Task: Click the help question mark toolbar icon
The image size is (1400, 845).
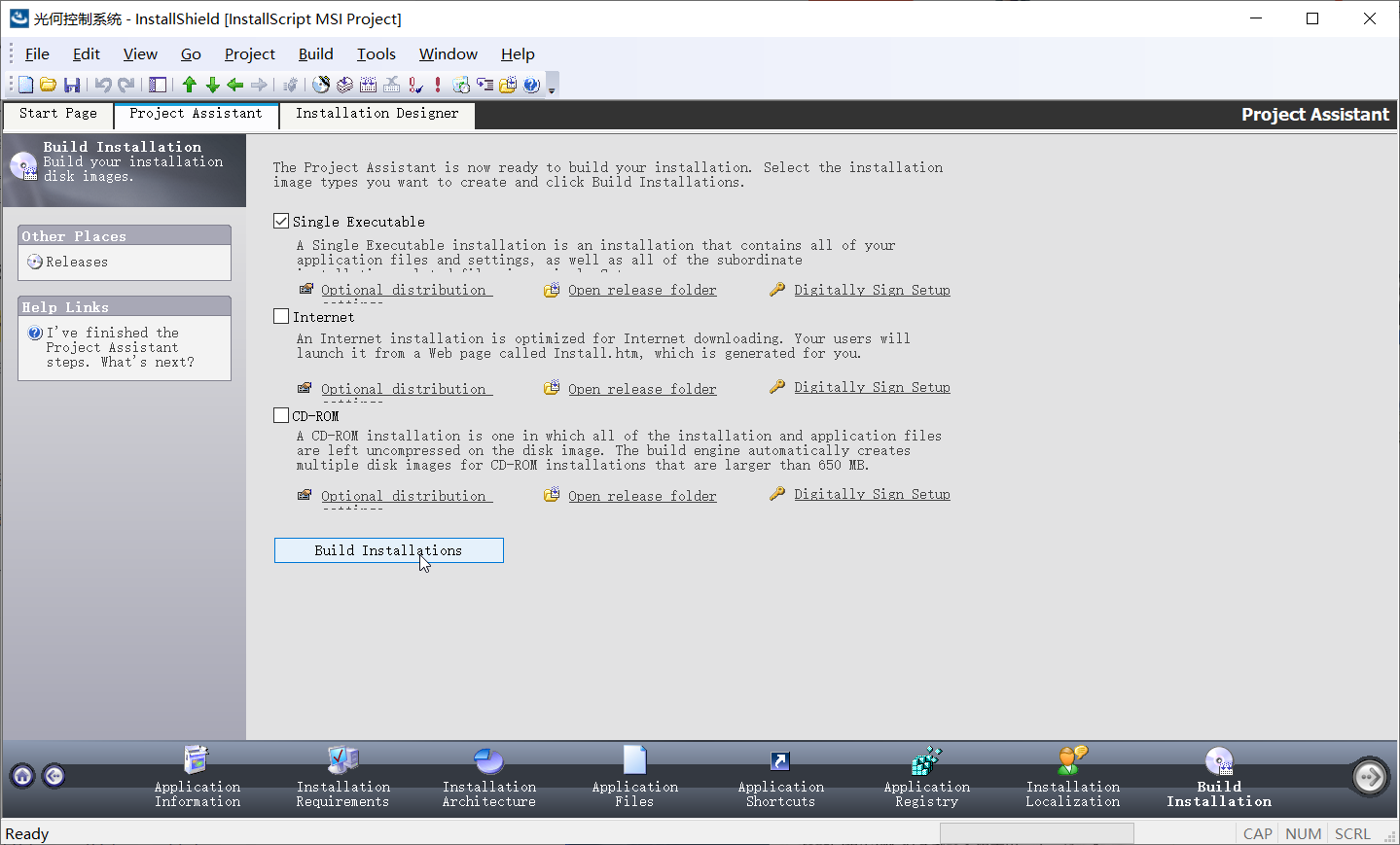Action: click(x=531, y=85)
